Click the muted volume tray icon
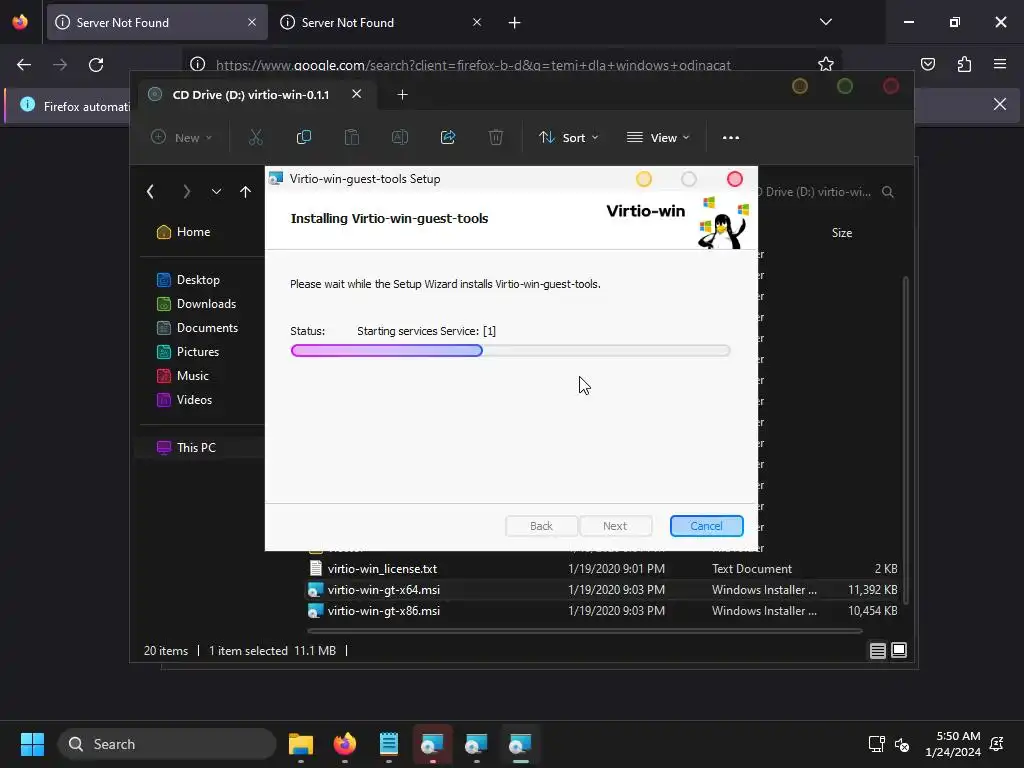 point(903,744)
